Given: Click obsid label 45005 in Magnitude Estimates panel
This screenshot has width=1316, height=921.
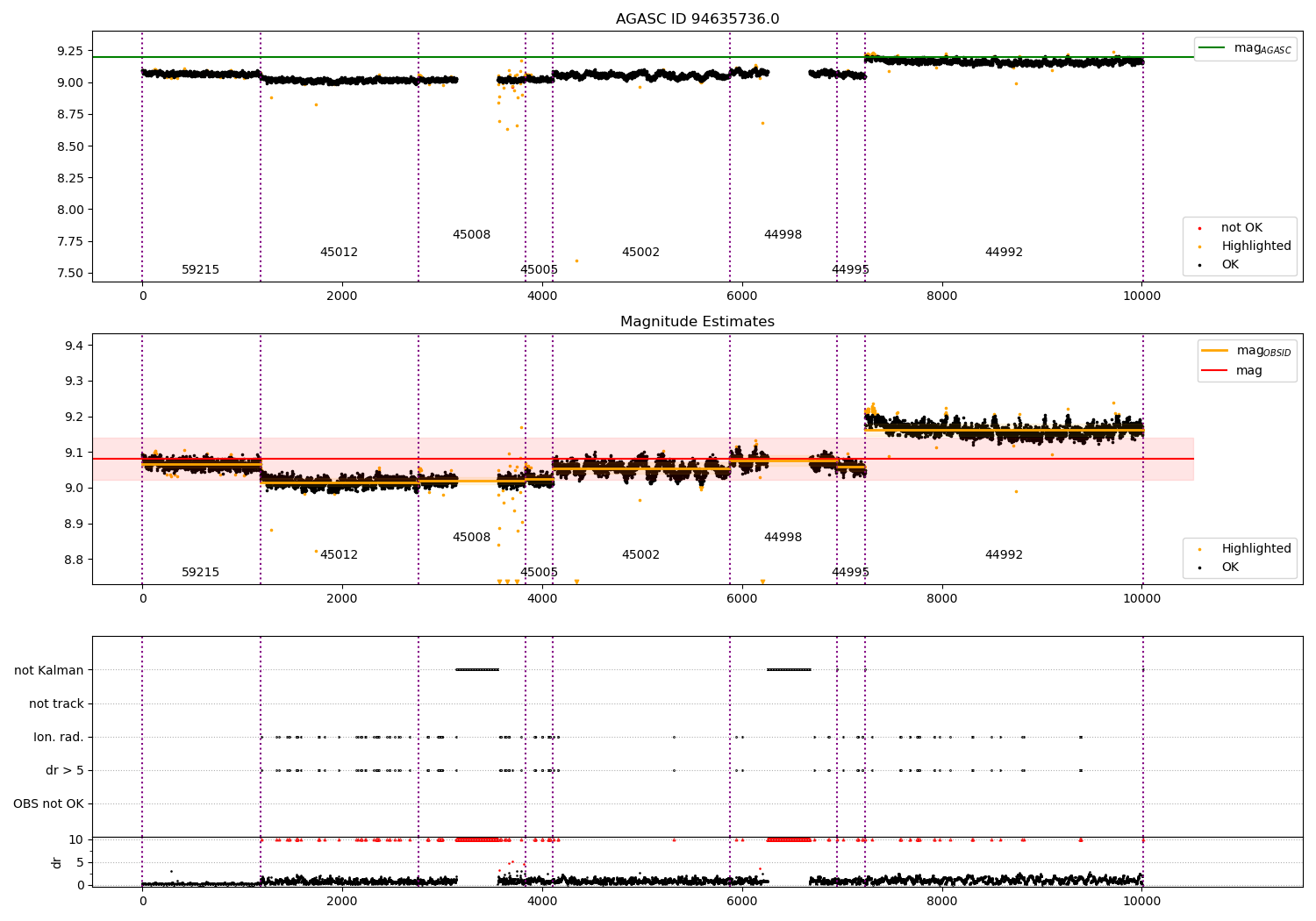Looking at the screenshot, I should point(539,573).
